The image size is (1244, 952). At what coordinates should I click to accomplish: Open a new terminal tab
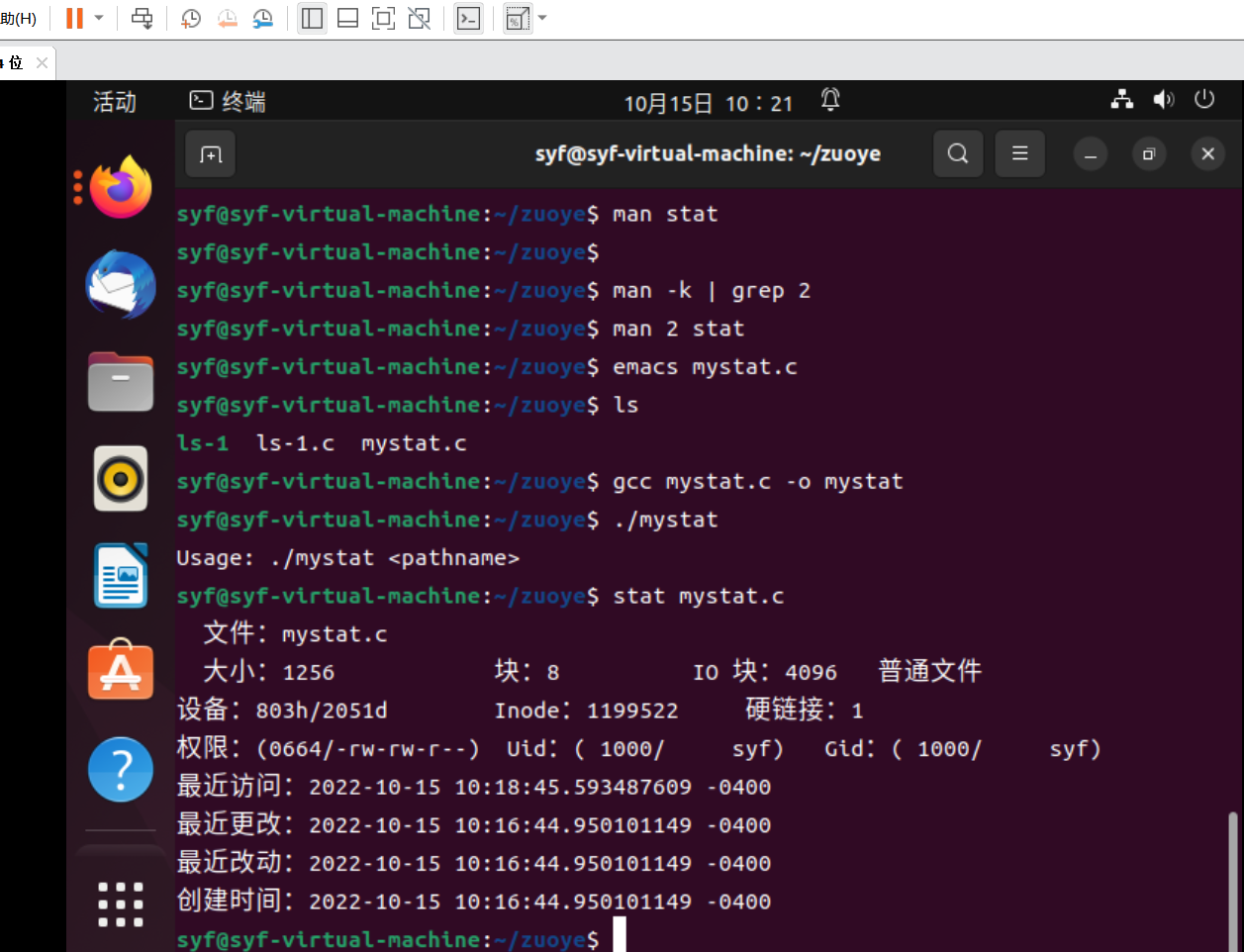click(211, 153)
